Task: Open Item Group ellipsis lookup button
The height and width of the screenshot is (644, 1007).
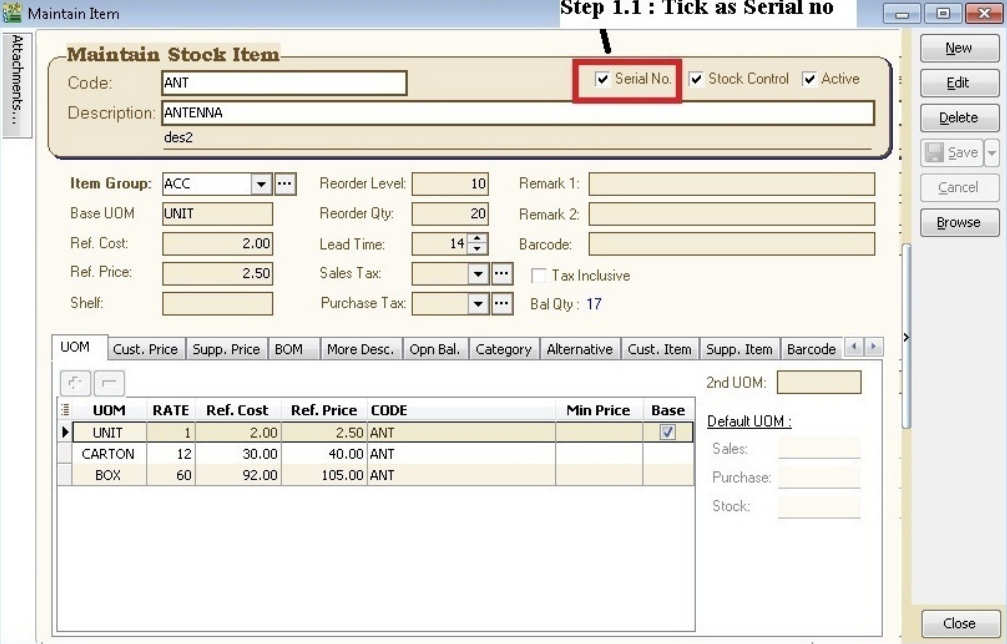Action: (286, 184)
